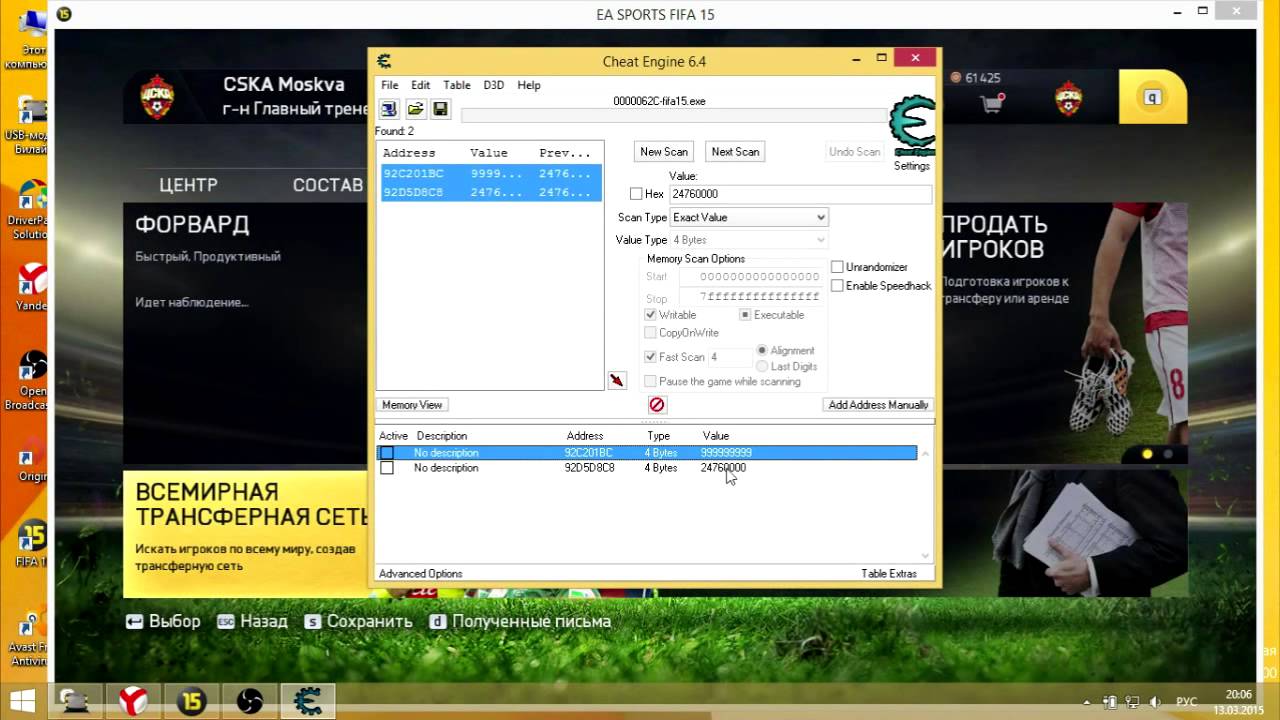This screenshot has width=1280, height=720.
Task: Open Cheat Engine Settings via the logo
Action: click(x=912, y=127)
